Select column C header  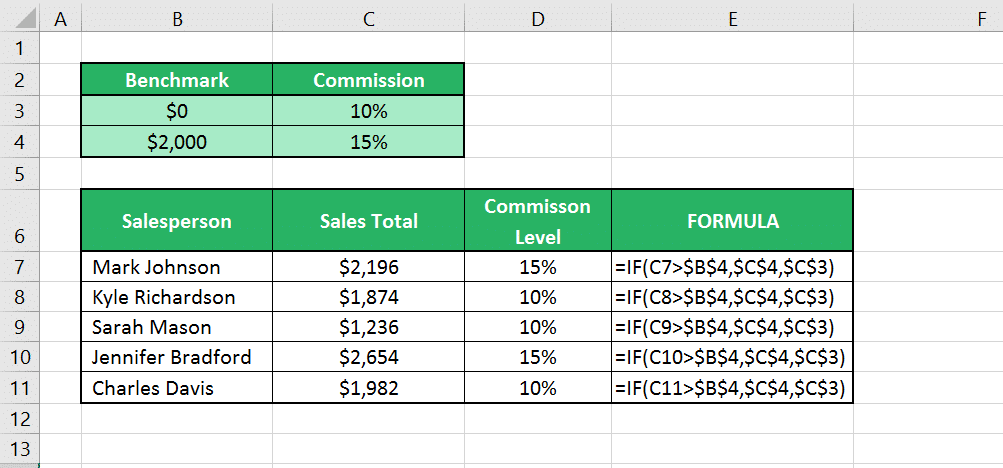point(368,17)
